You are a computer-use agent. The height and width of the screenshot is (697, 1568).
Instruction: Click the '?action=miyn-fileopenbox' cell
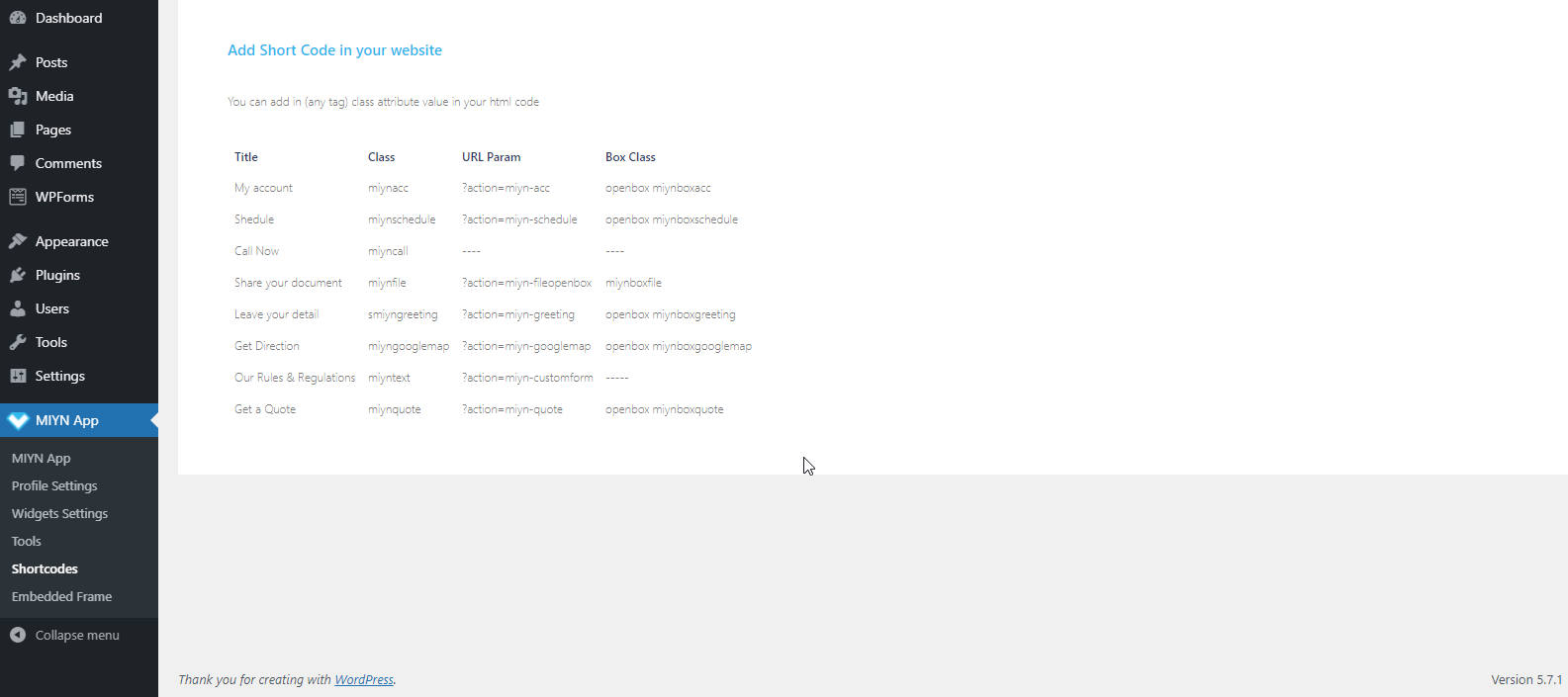tap(526, 283)
